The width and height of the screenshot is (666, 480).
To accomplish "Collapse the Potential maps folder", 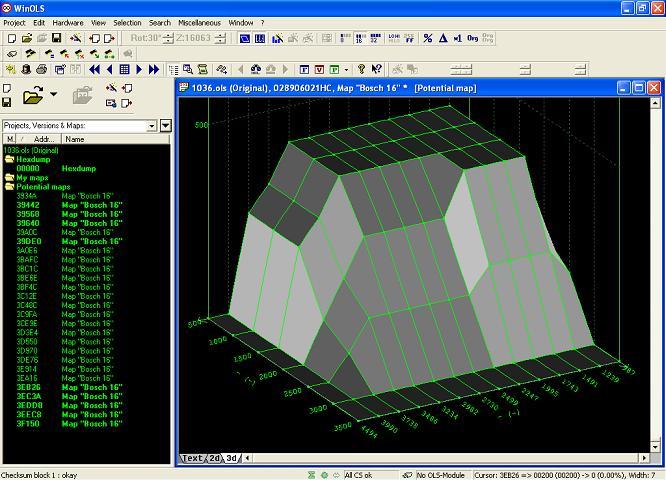I will (9, 186).
